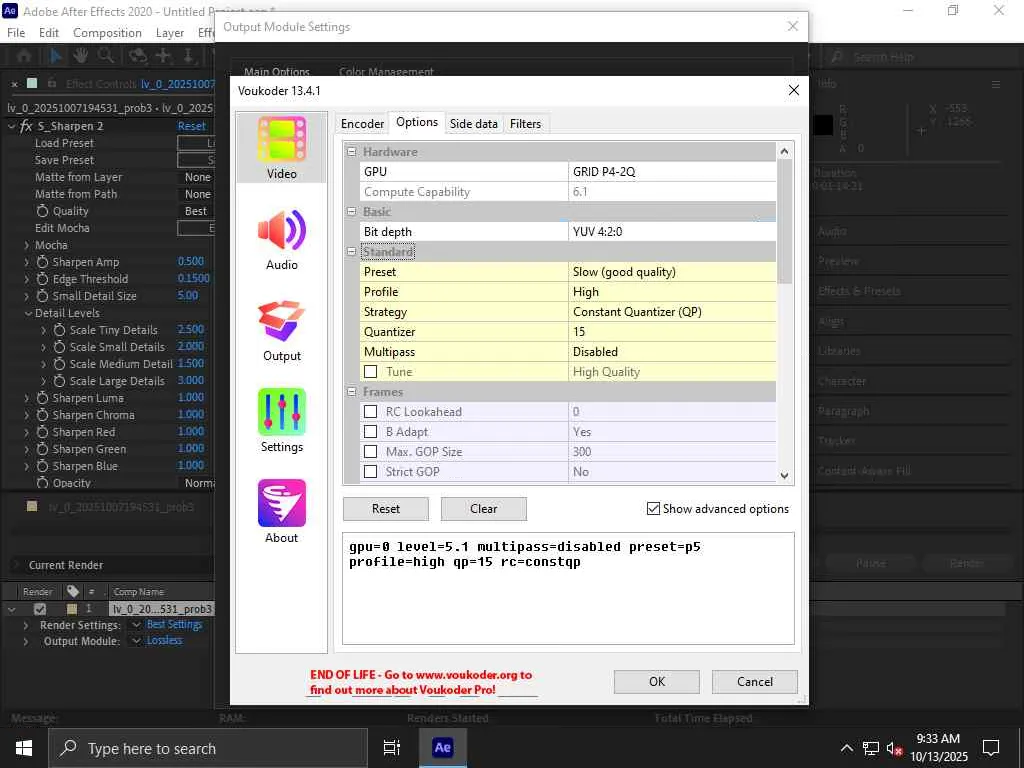
Task: Click the options list scroll down arrow
Action: [784, 476]
